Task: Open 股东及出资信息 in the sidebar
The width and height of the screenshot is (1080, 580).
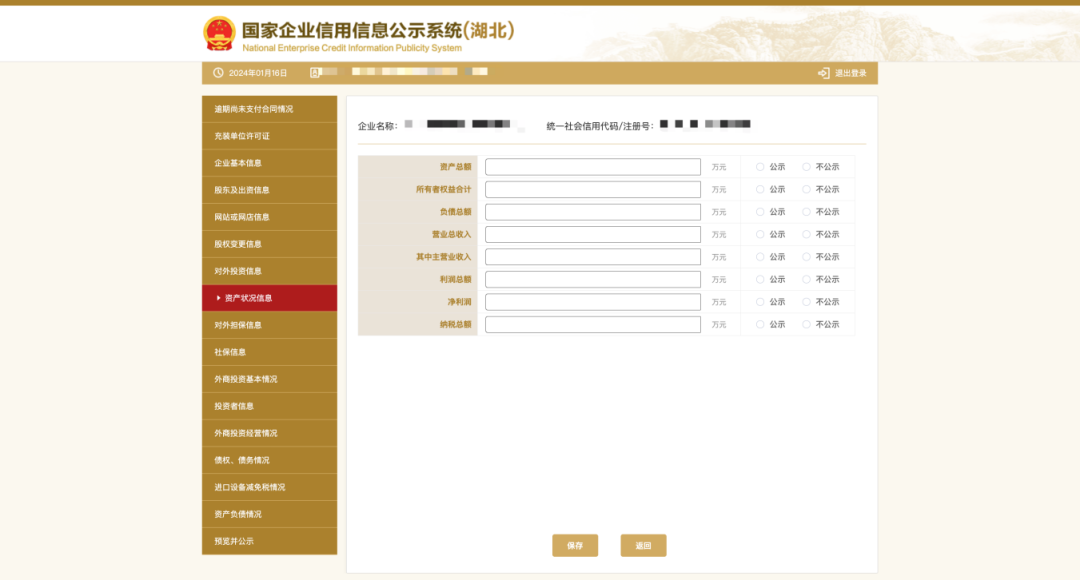Action: [269, 190]
